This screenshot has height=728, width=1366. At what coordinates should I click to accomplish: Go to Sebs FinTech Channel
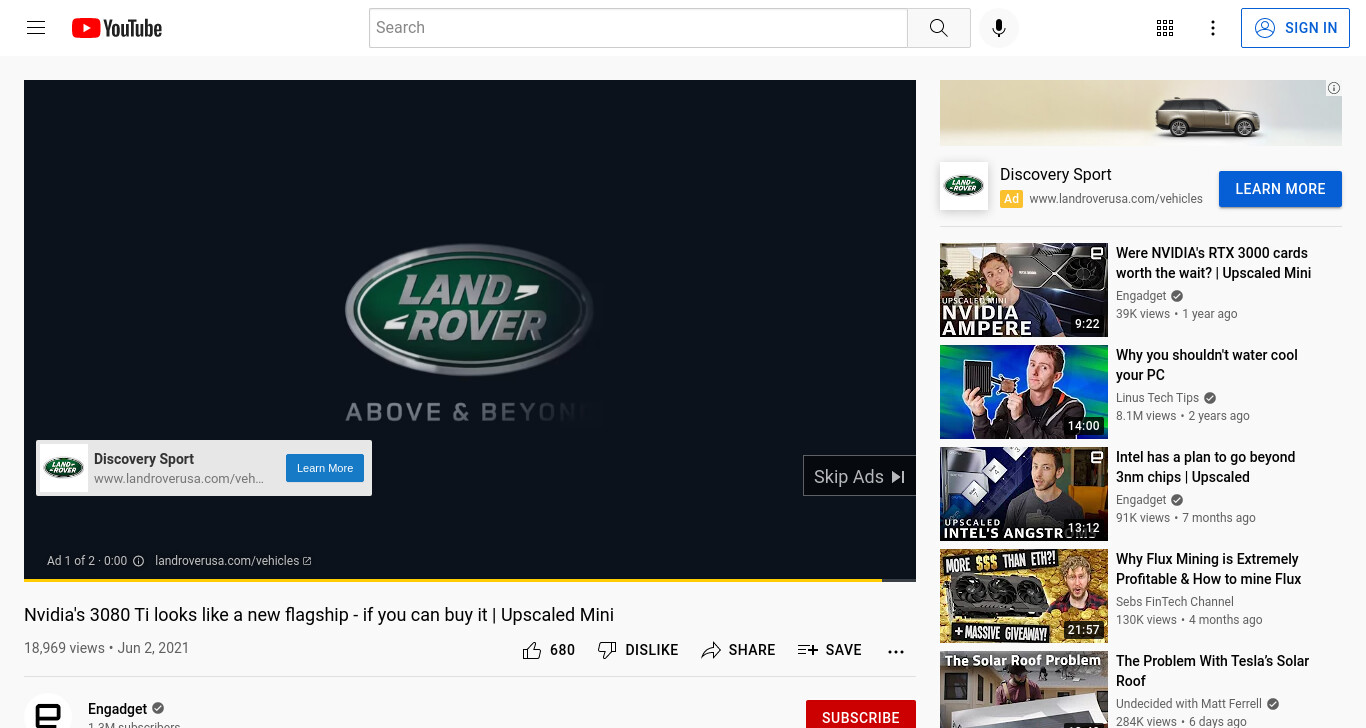pos(1175,602)
